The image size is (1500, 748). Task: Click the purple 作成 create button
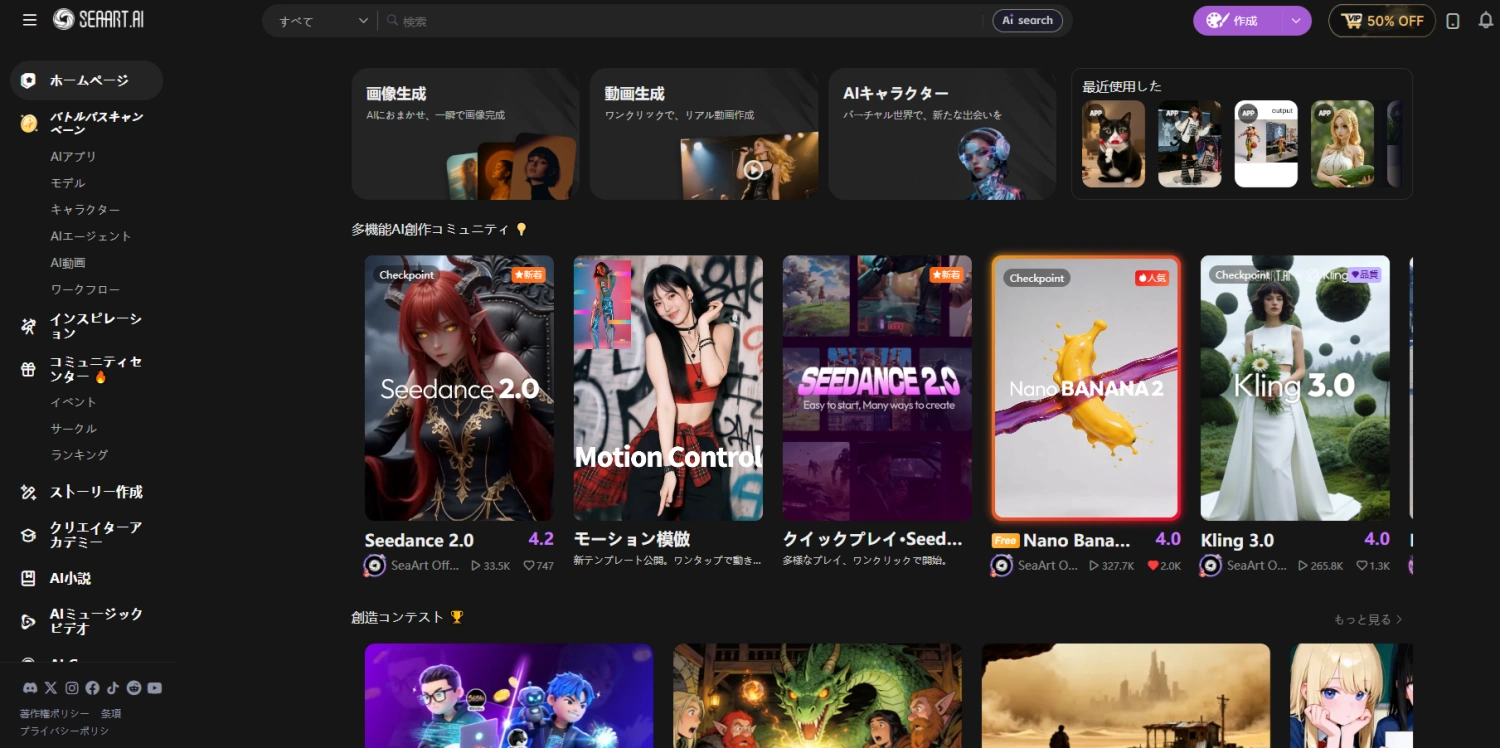[x=1239, y=21]
